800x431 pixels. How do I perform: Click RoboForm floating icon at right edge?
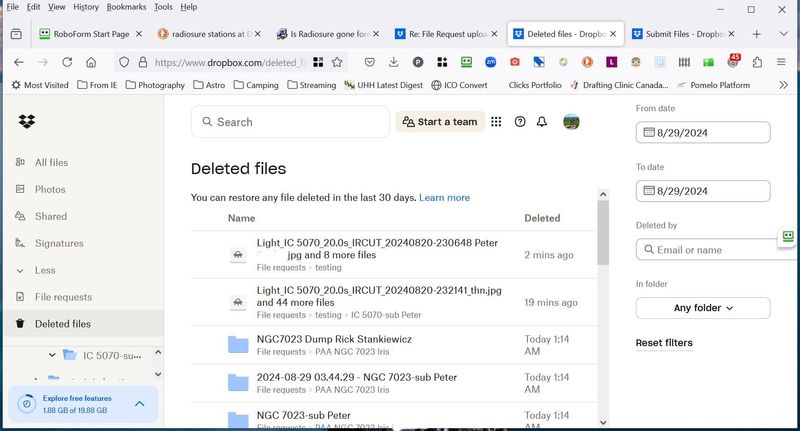pos(788,236)
